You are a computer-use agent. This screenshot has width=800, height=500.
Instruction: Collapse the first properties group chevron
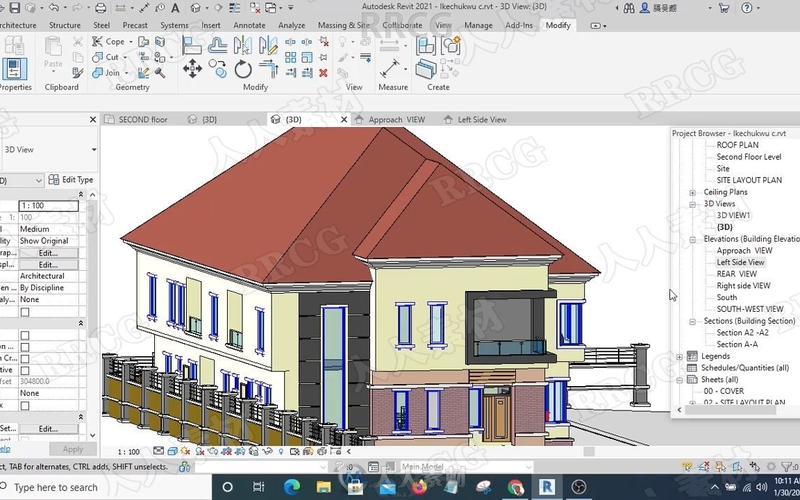click(x=81, y=194)
